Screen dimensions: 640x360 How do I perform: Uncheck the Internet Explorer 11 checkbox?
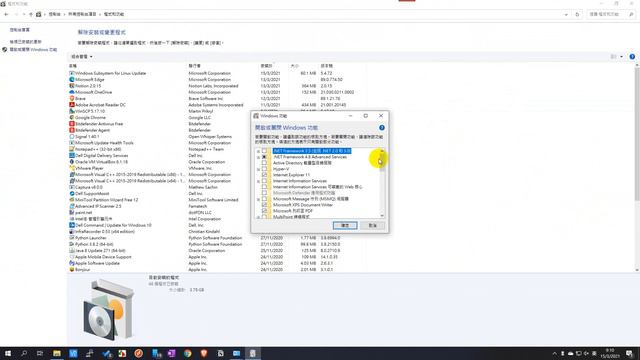coord(264,175)
